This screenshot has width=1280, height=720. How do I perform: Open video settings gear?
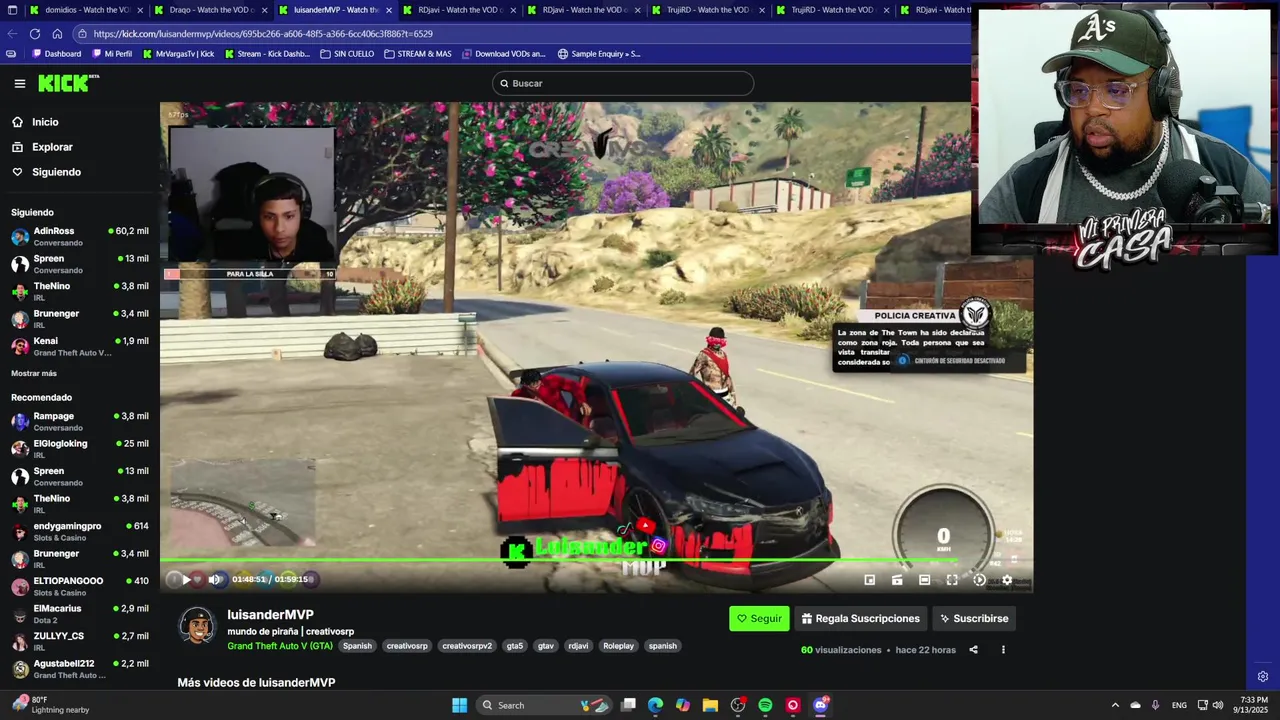(1007, 579)
